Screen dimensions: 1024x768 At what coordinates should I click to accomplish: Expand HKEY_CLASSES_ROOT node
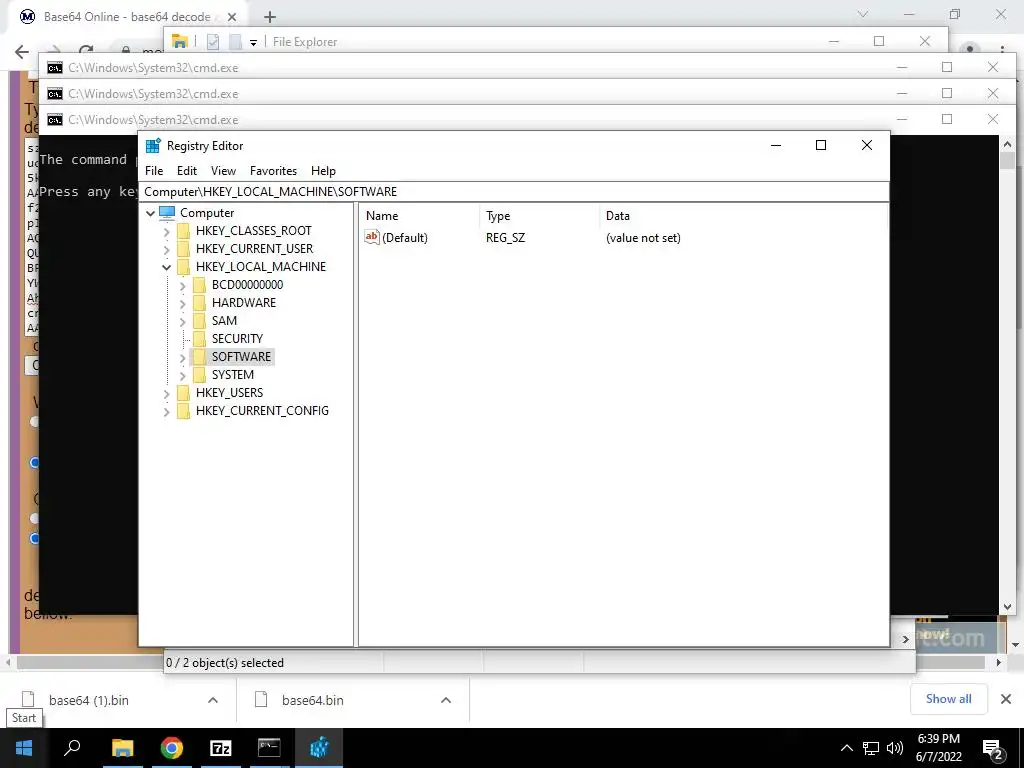coord(167,231)
